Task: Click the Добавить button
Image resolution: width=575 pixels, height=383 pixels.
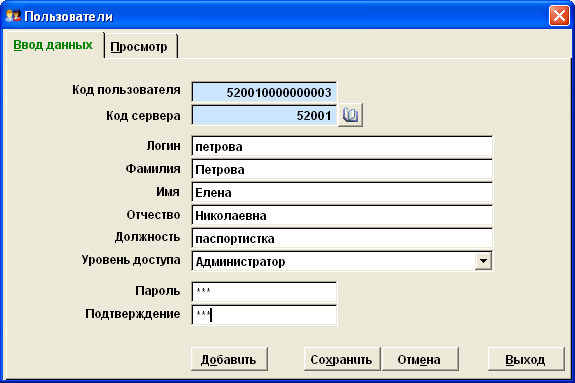Action: click(x=229, y=360)
